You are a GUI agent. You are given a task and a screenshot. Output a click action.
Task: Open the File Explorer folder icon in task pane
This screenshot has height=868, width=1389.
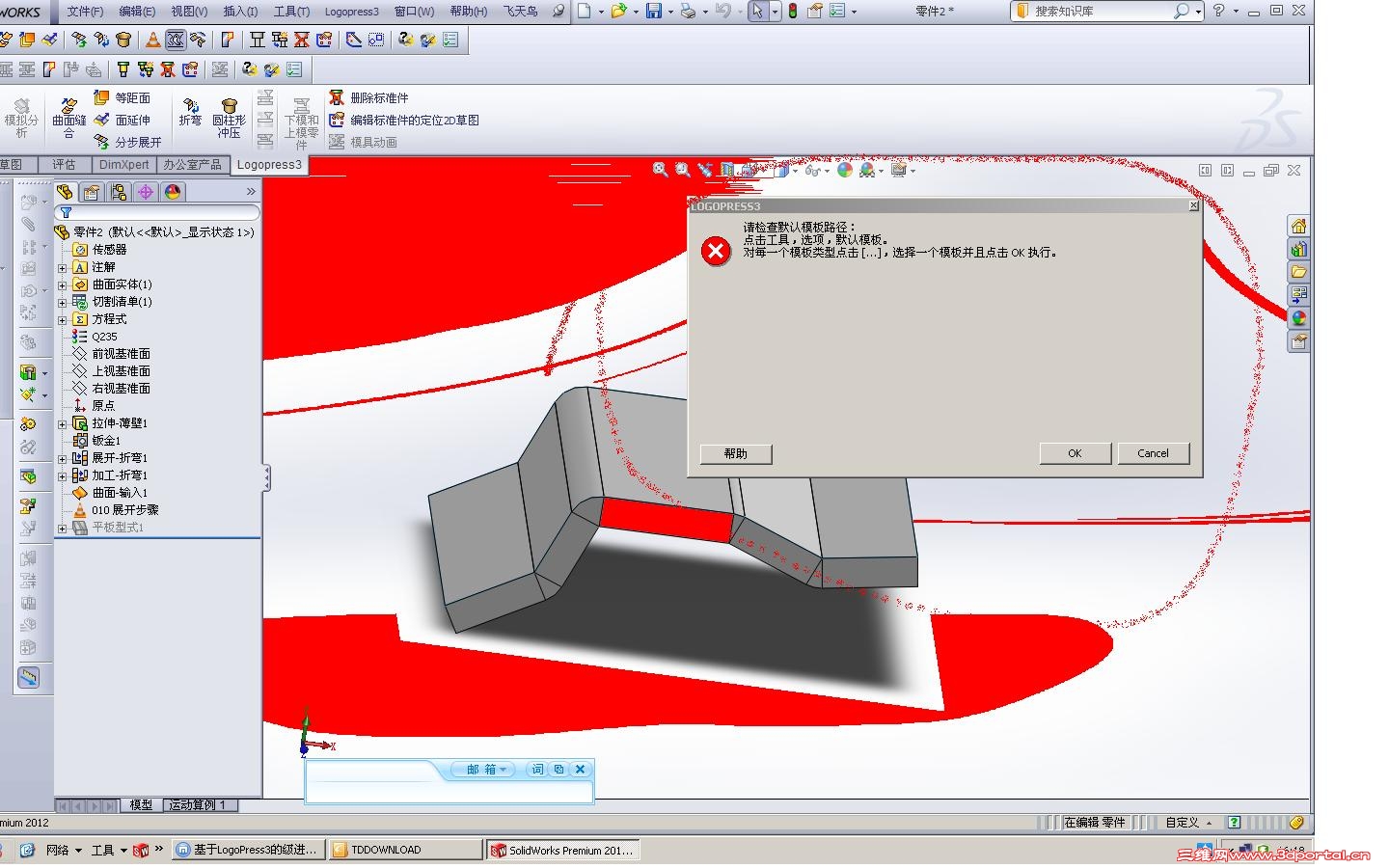1299,272
